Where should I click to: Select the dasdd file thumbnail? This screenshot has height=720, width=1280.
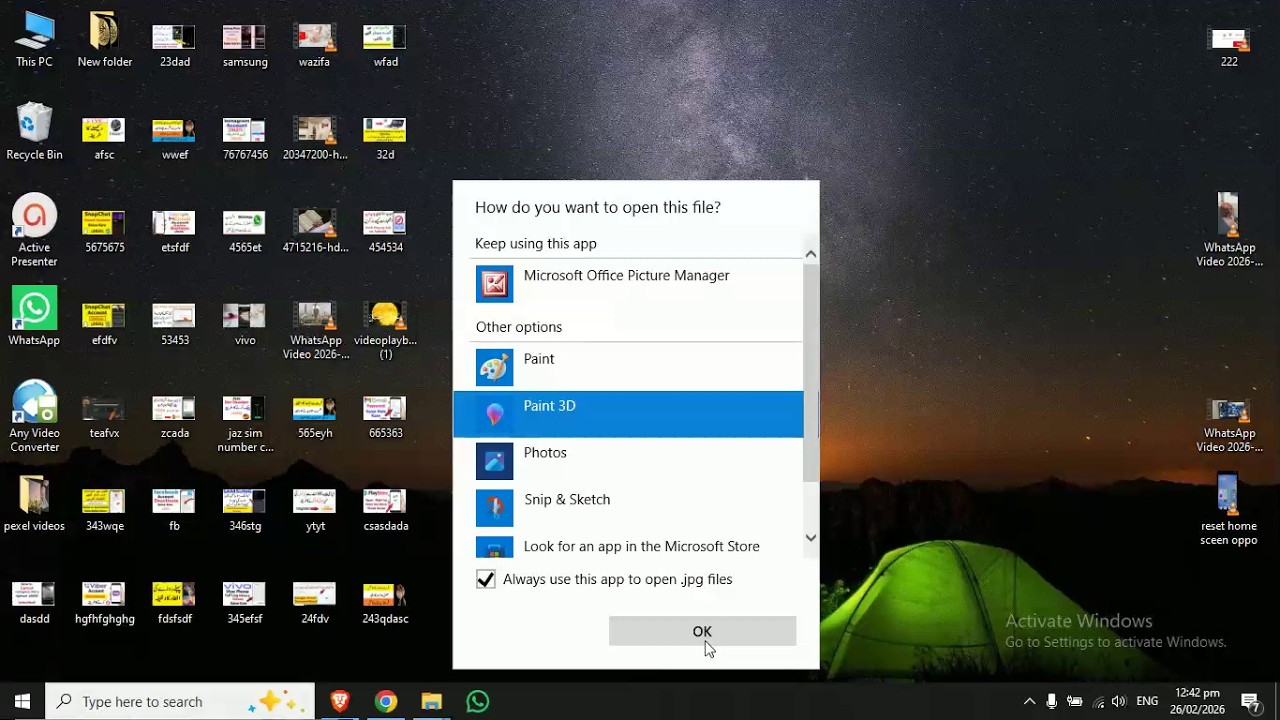coord(34,603)
